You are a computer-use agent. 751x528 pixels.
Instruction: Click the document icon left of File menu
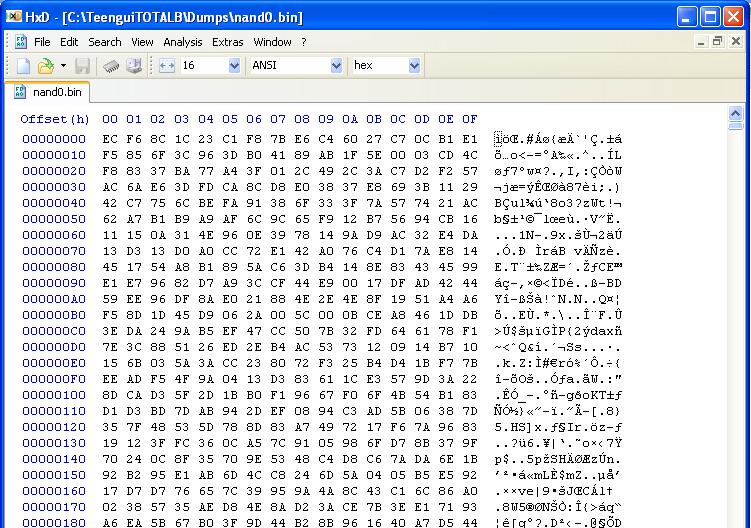[21, 42]
